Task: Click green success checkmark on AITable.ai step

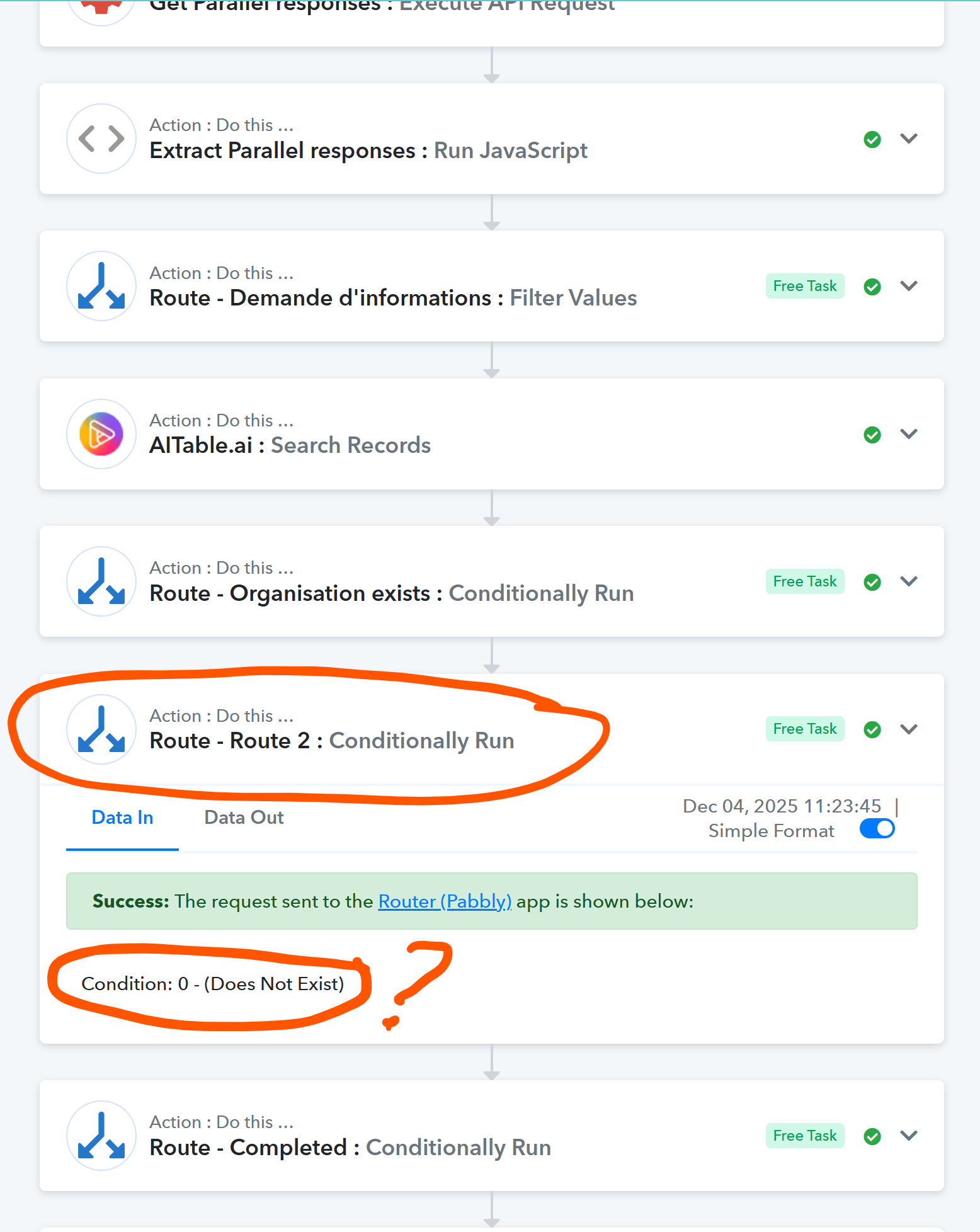Action: (x=872, y=435)
